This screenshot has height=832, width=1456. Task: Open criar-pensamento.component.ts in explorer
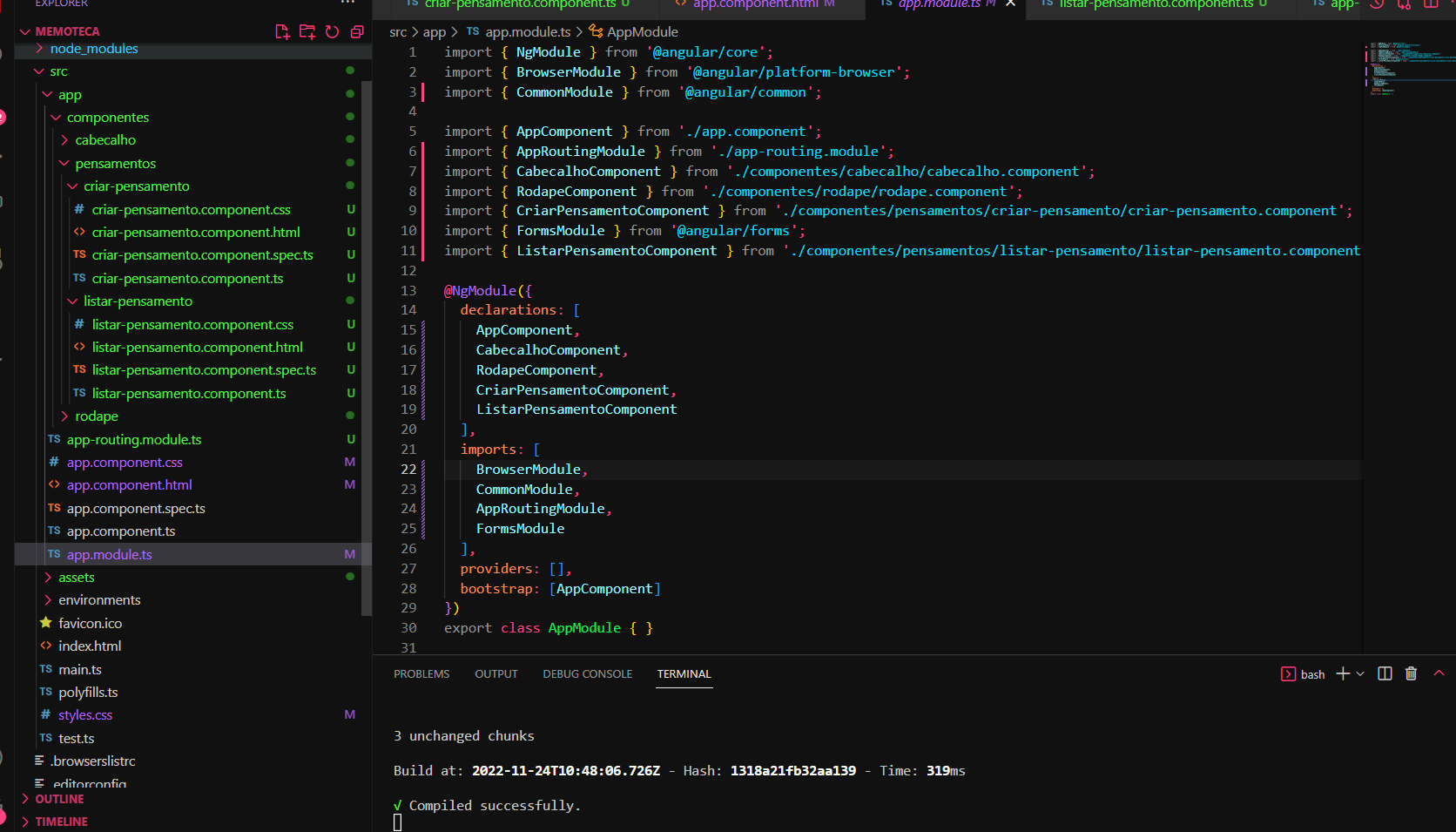pyautogui.click(x=187, y=278)
